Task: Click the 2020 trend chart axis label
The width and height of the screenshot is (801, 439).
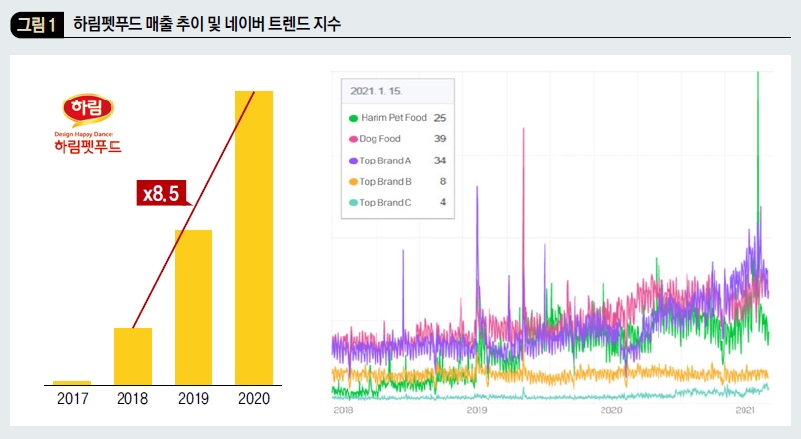Action: click(x=611, y=410)
